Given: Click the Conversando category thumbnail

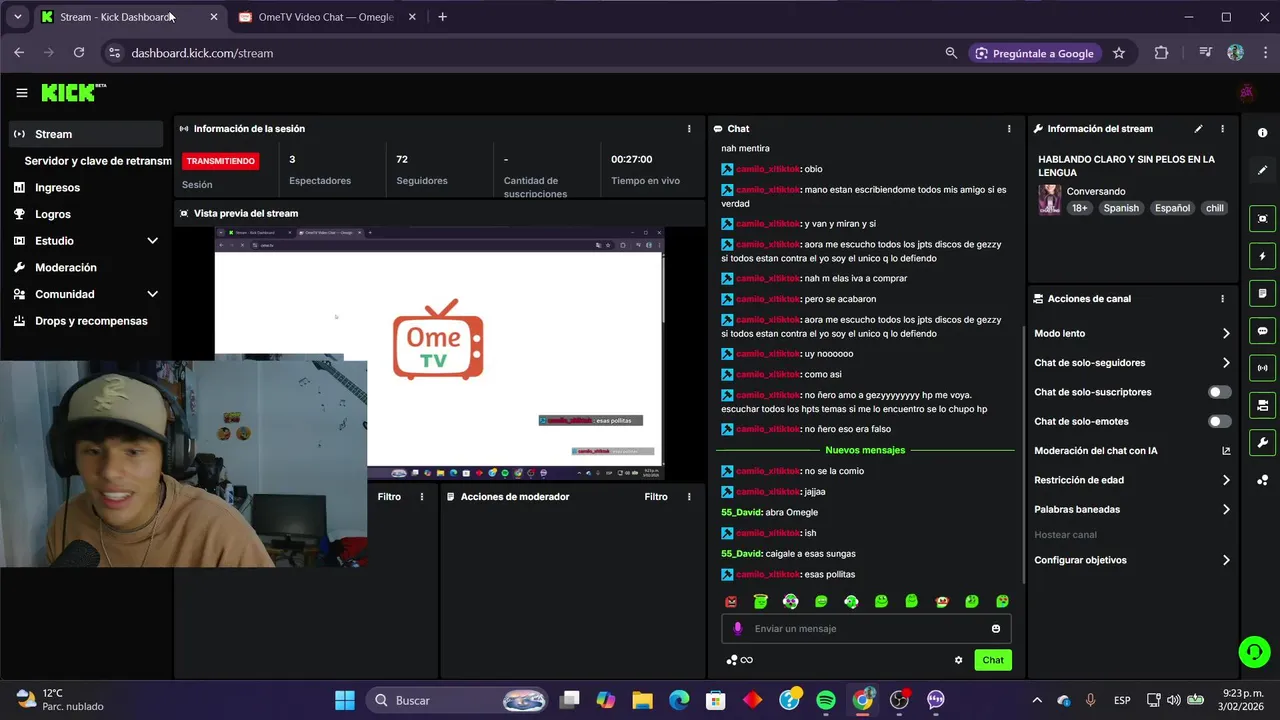Looking at the screenshot, I should [1049, 199].
